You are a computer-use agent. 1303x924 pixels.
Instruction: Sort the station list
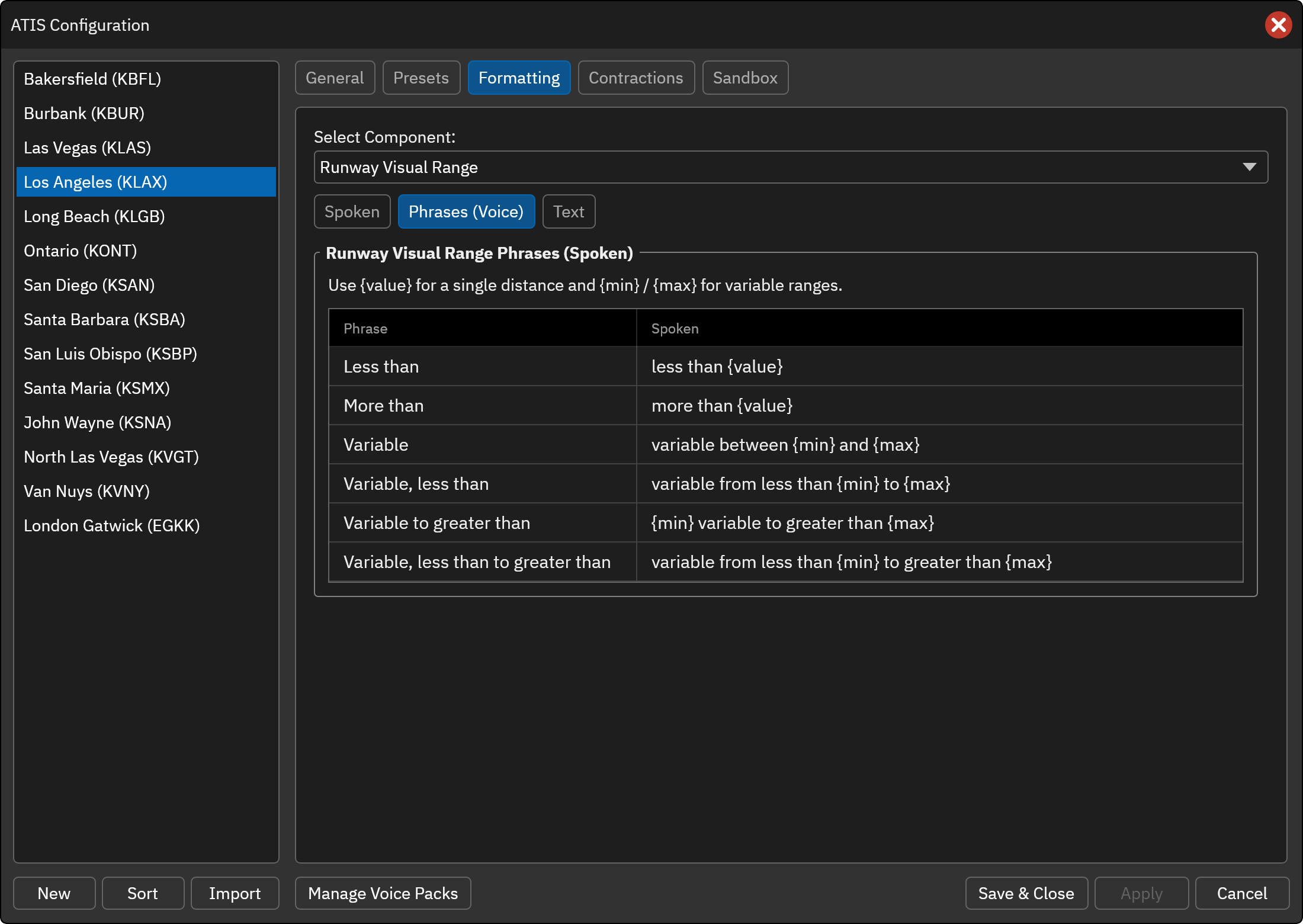143,893
